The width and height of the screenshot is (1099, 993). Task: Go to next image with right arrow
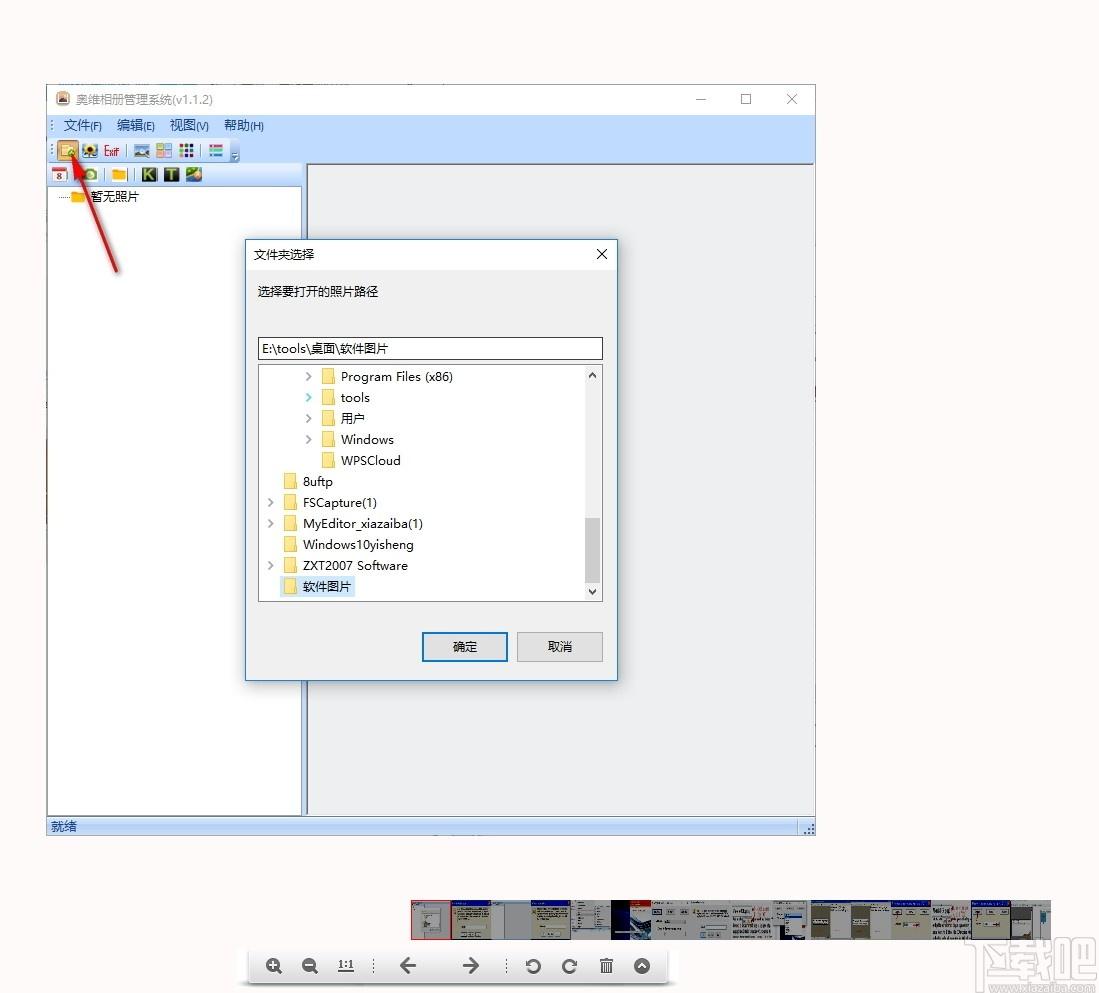click(x=471, y=966)
